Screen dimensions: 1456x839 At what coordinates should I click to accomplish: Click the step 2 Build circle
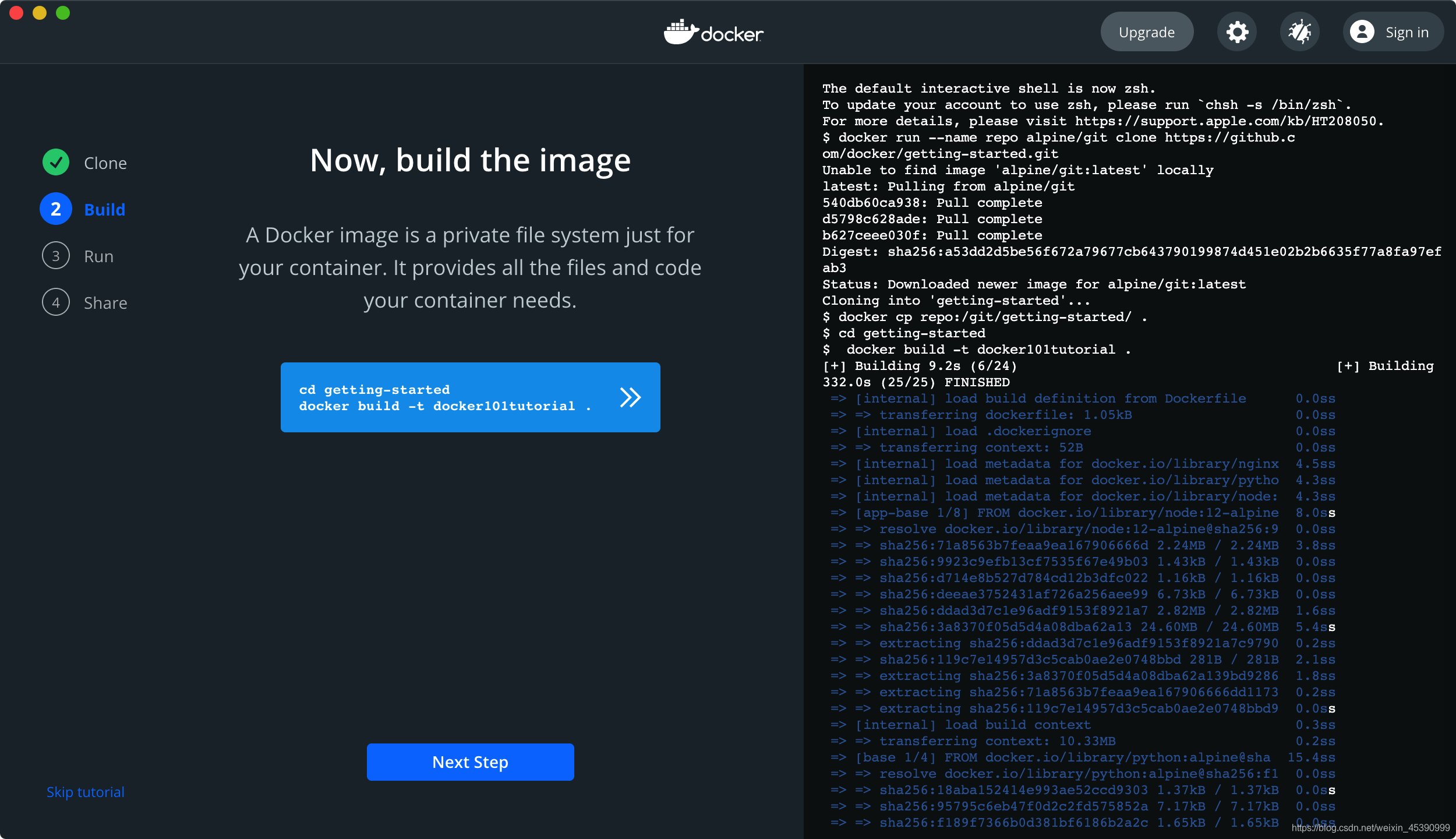pyautogui.click(x=56, y=209)
